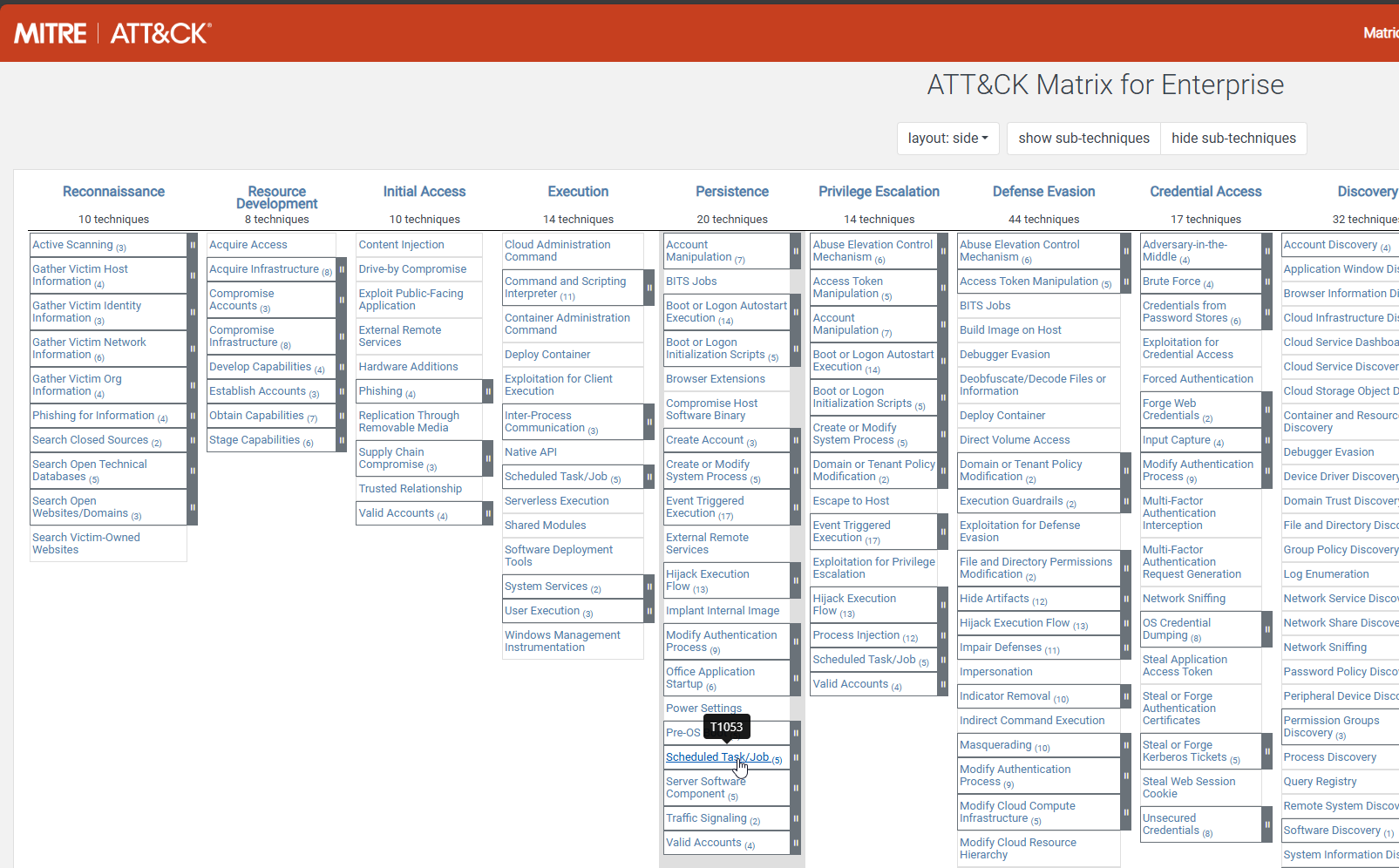Expand Stage Capabilities sub-techniques handle
This screenshot has width=1399, height=868.
coord(342,440)
